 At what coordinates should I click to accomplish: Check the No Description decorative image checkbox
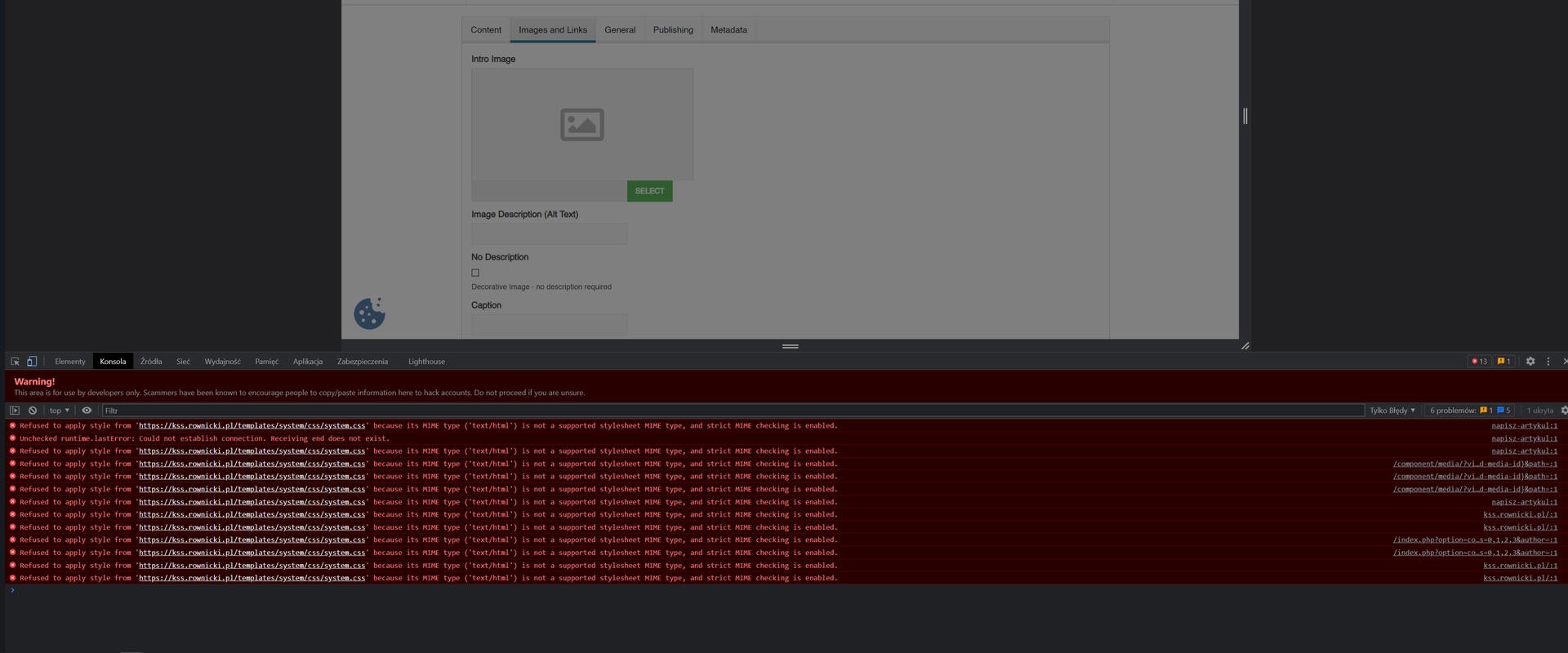[475, 273]
